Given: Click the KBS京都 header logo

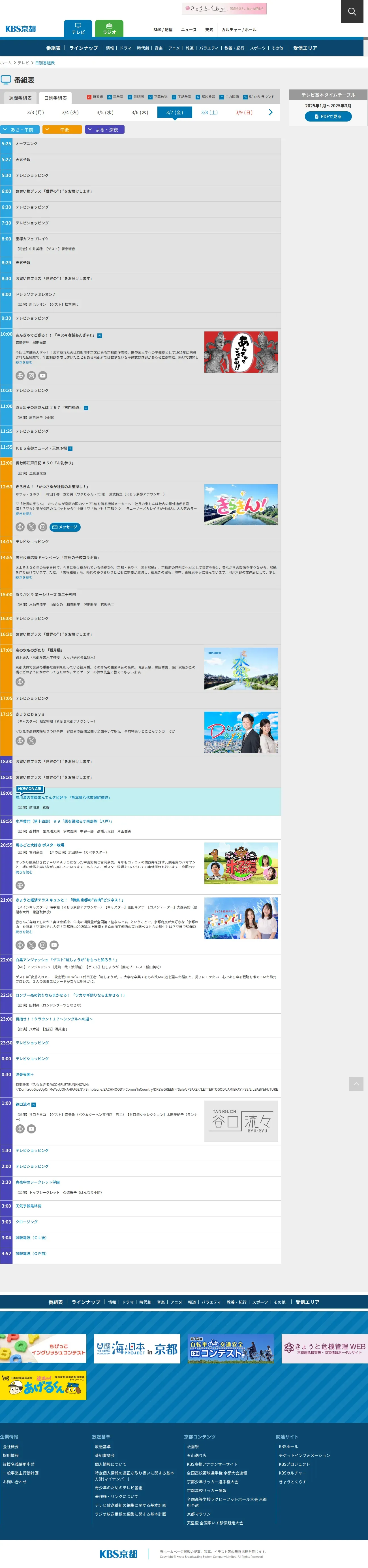Looking at the screenshot, I should [21, 29].
